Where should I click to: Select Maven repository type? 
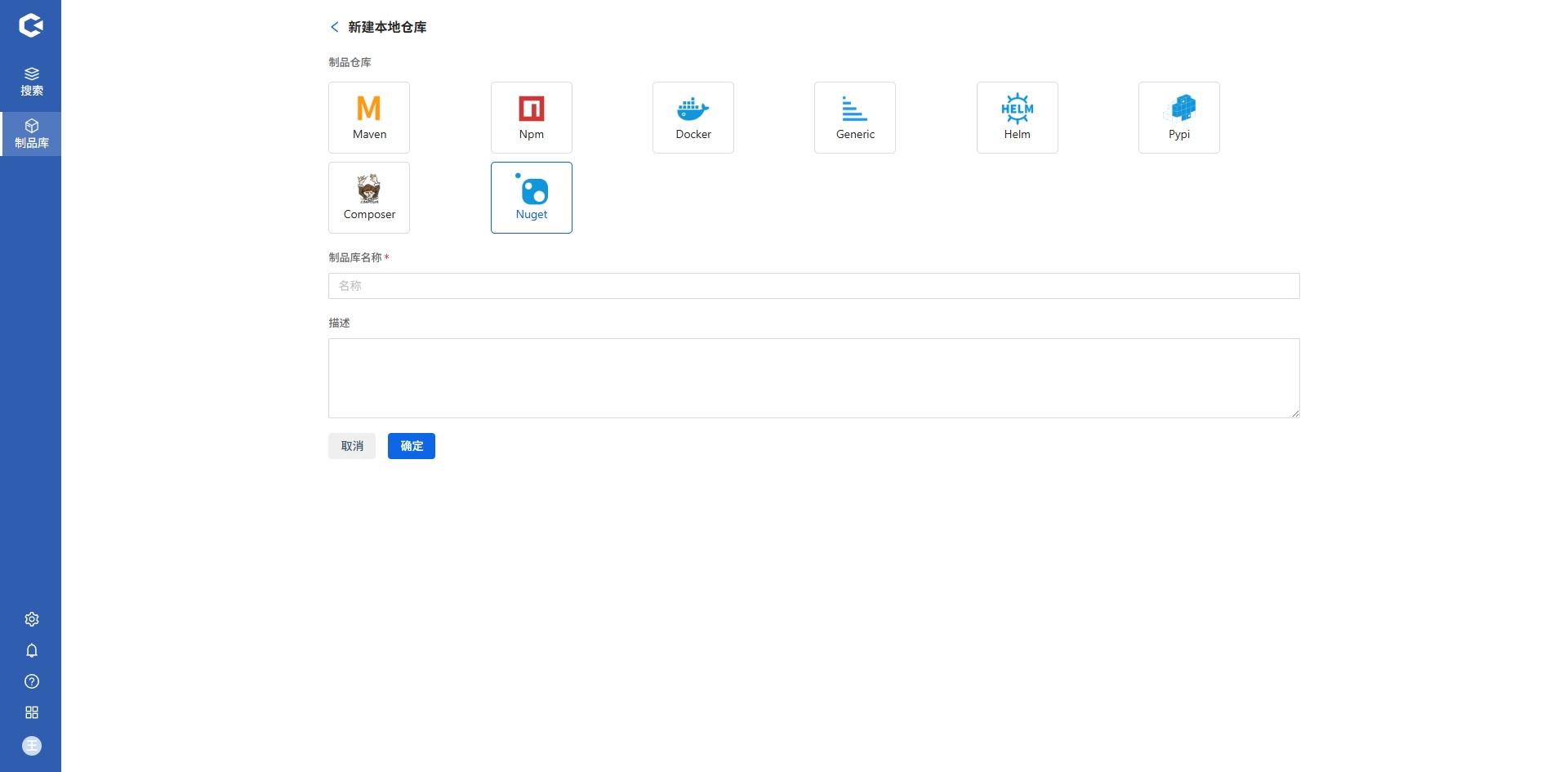click(369, 118)
